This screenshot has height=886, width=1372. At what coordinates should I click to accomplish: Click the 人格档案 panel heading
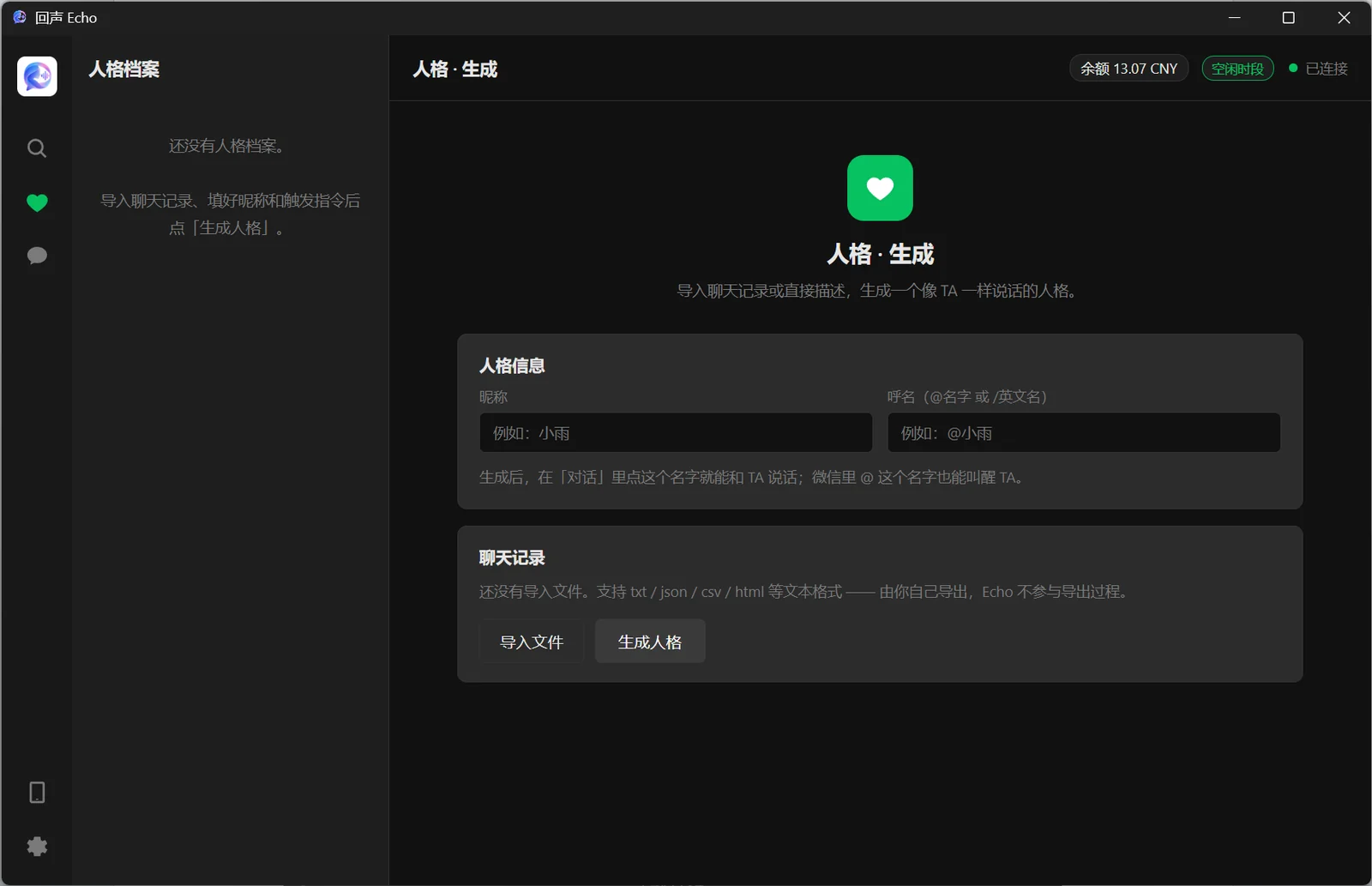coord(124,69)
